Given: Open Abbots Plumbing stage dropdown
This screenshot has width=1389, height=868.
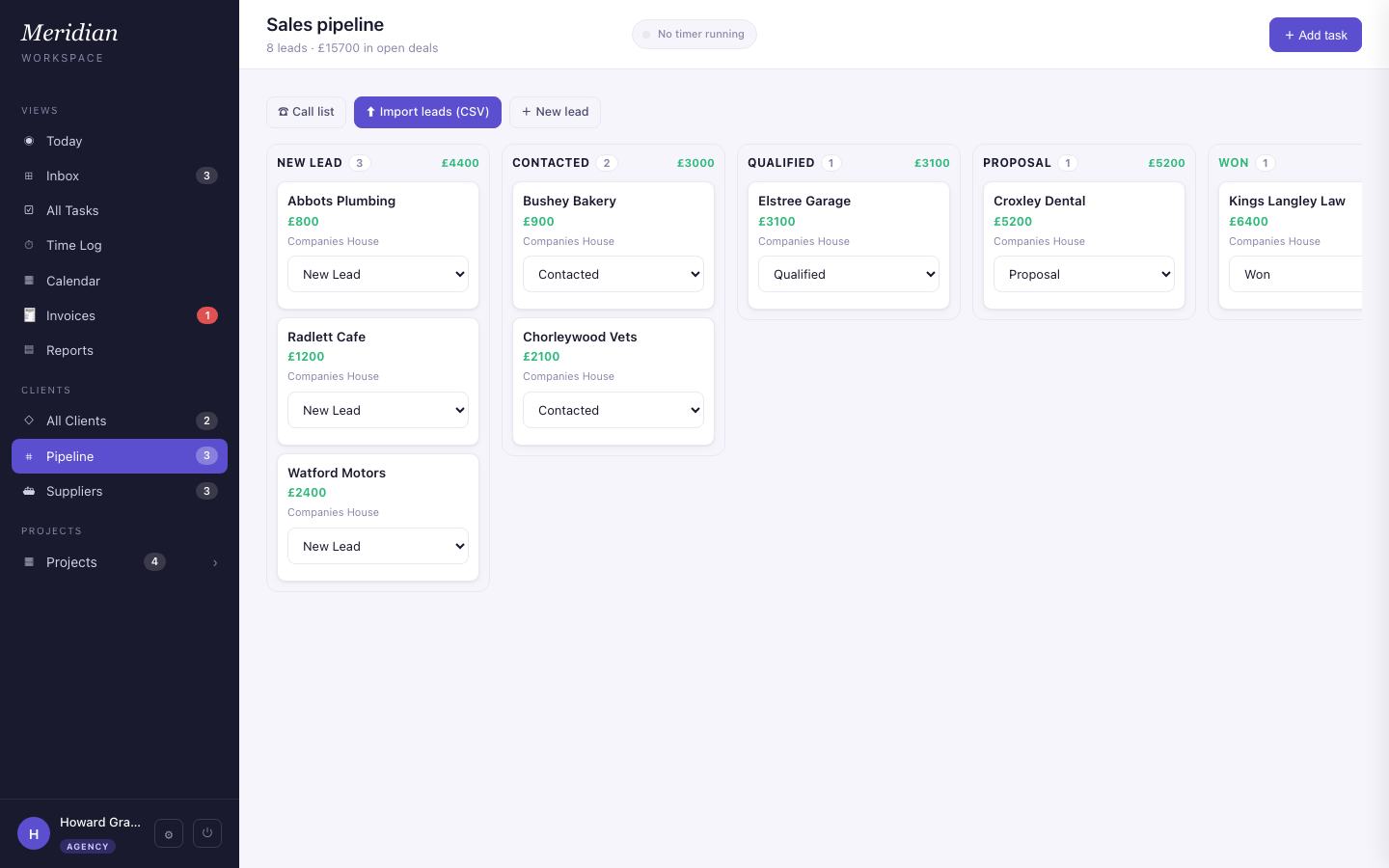Looking at the screenshot, I should coord(378,274).
